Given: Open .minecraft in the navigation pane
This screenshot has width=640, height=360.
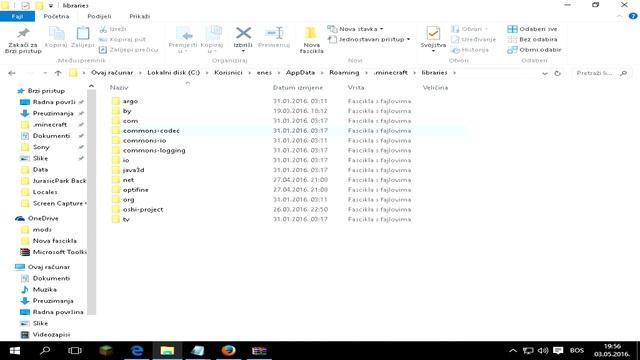Looking at the screenshot, I should (50, 124).
